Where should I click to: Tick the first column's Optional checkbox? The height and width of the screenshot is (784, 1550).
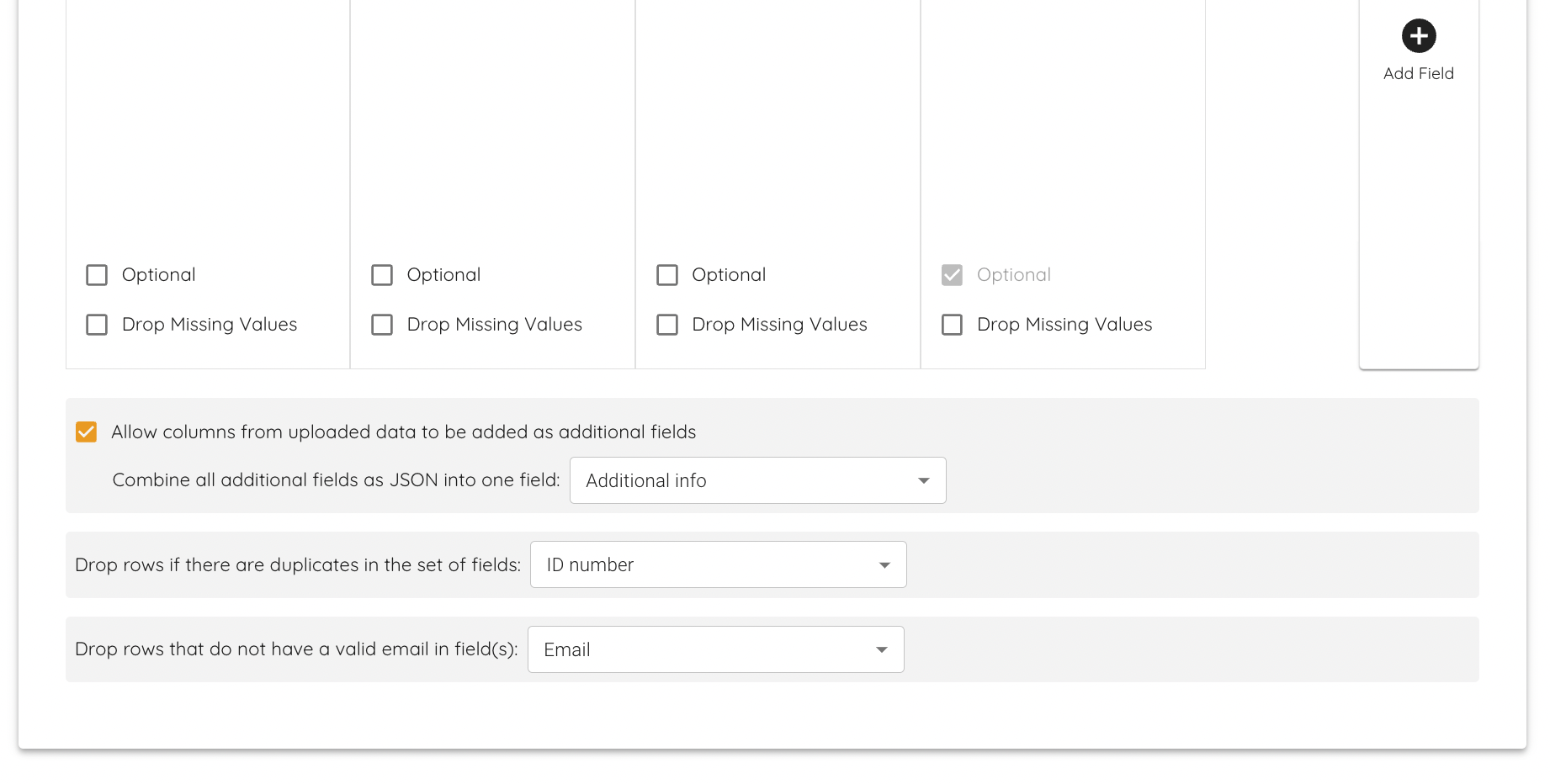(97, 275)
